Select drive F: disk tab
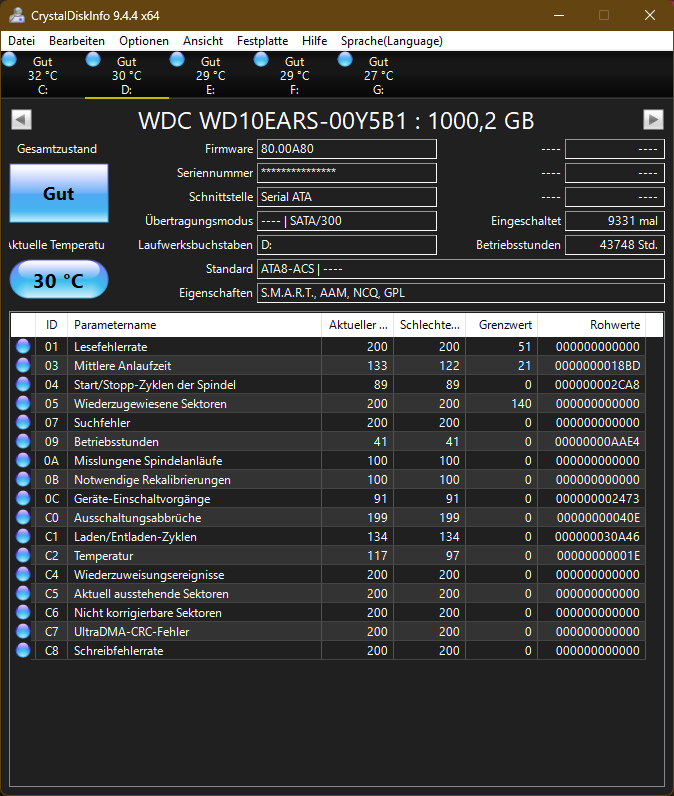The height and width of the screenshot is (796, 674). coord(294,75)
